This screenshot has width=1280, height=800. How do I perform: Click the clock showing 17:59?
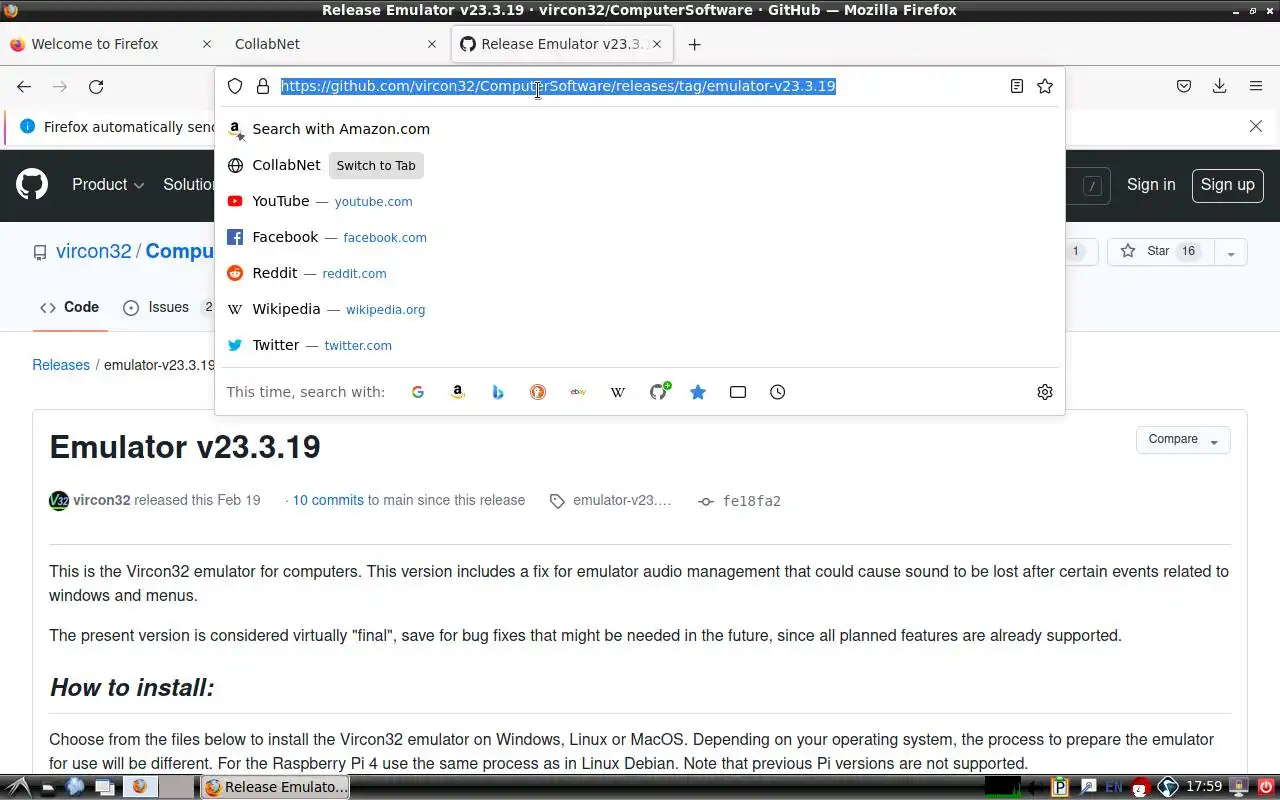[1204, 787]
